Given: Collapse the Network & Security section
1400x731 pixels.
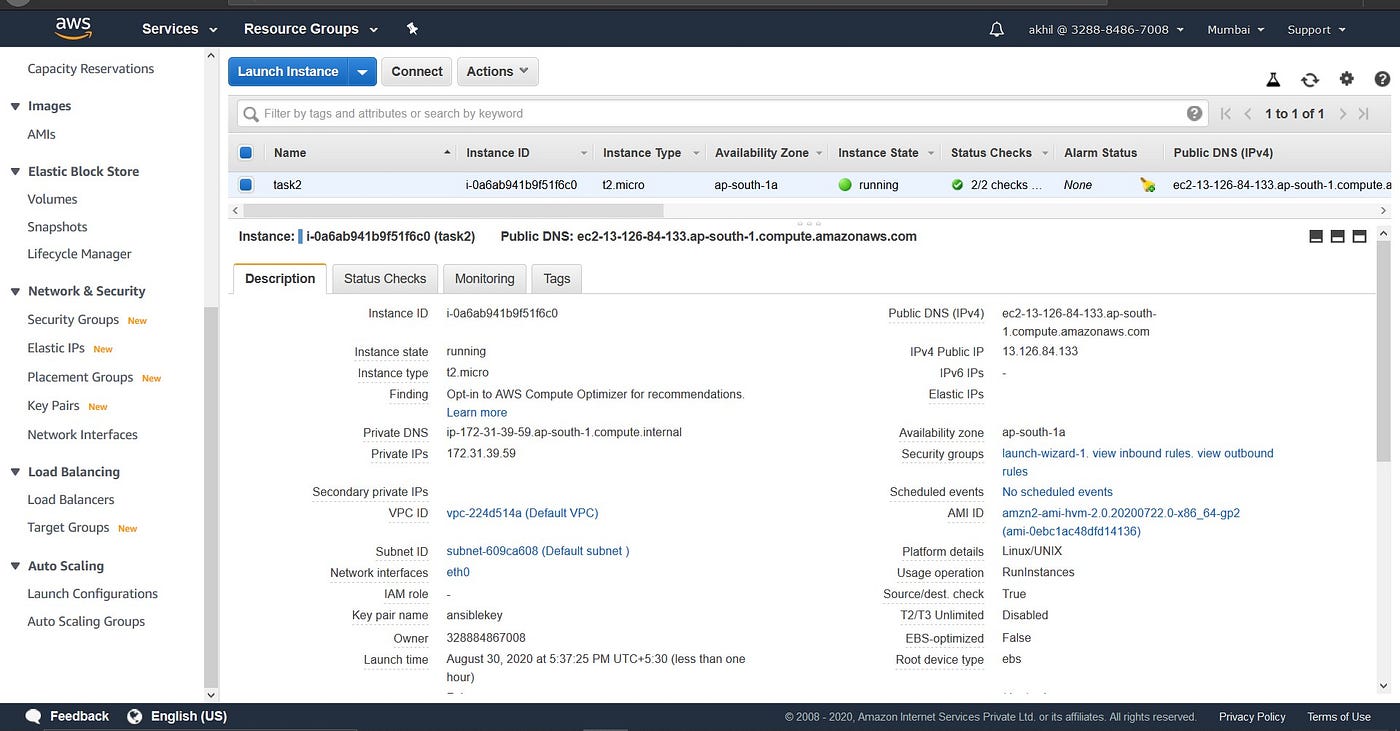Looking at the screenshot, I should [x=15, y=292].
